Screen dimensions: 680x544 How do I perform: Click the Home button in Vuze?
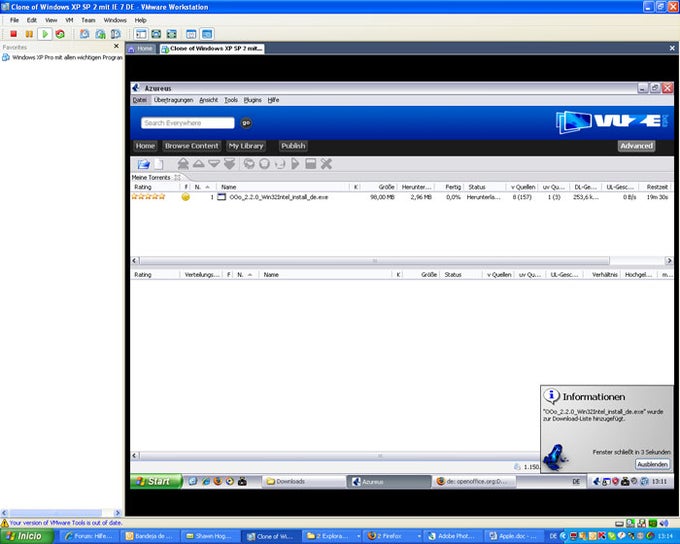click(x=145, y=146)
